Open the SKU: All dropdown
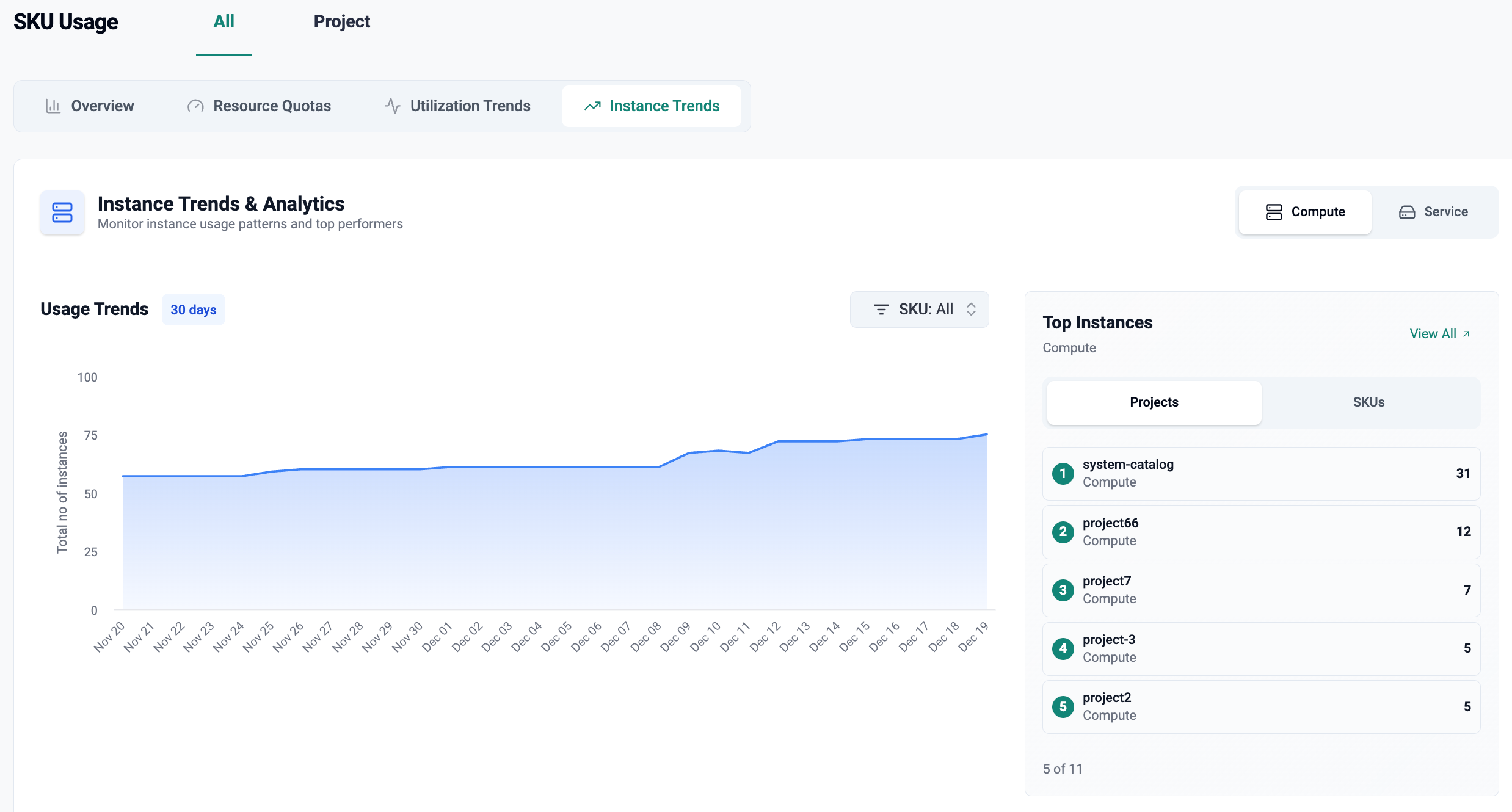The width and height of the screenshot is (1512, 812). coord(919,310)
